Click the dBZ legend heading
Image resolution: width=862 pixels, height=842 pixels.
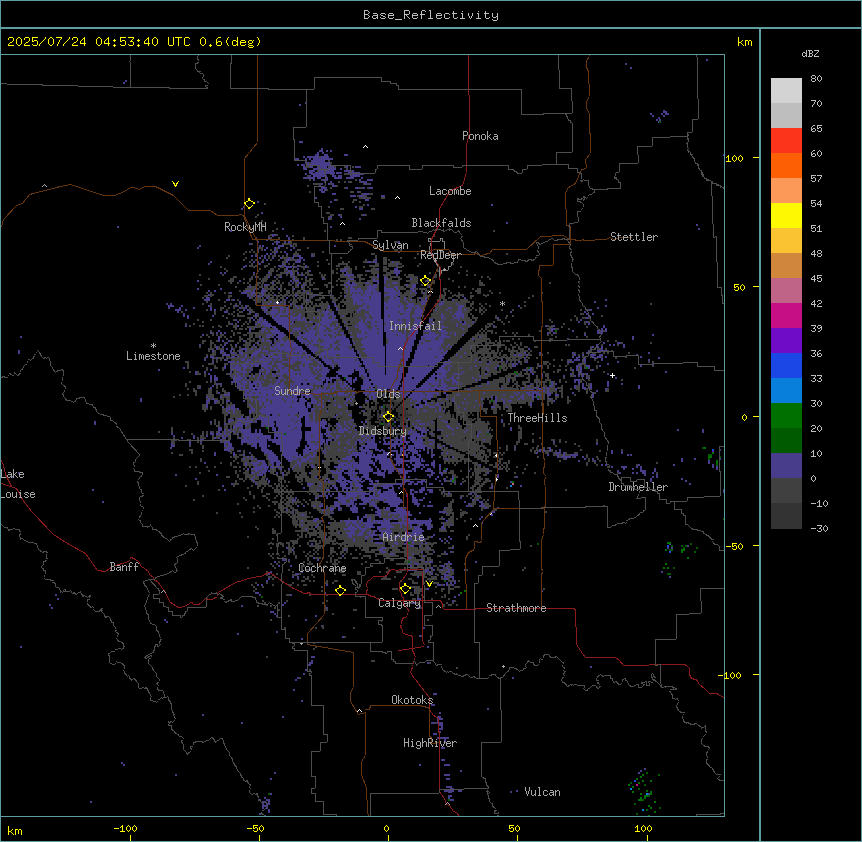810,54
